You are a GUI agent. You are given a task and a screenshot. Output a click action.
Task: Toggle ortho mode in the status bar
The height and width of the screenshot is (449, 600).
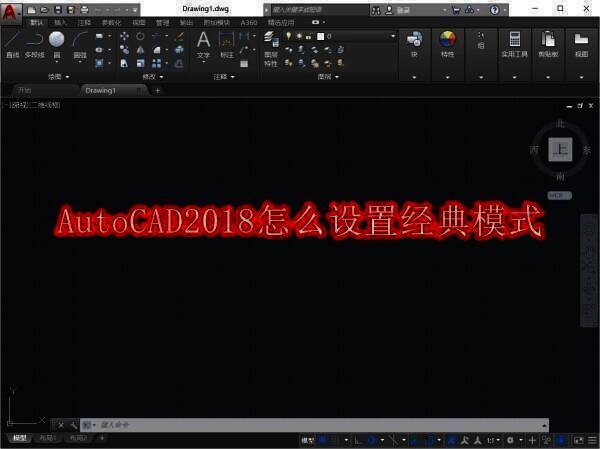(358, 440)
